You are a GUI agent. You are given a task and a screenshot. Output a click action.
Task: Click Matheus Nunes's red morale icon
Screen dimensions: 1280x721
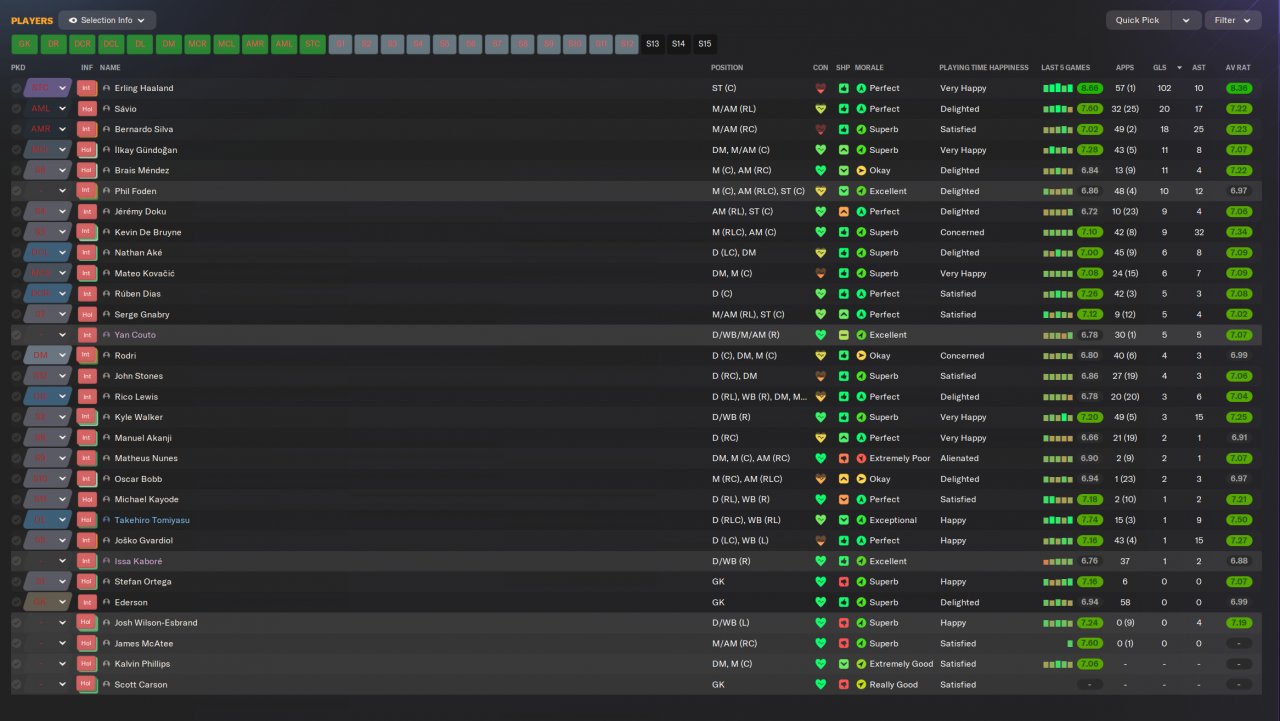click(x=861, y=459)
